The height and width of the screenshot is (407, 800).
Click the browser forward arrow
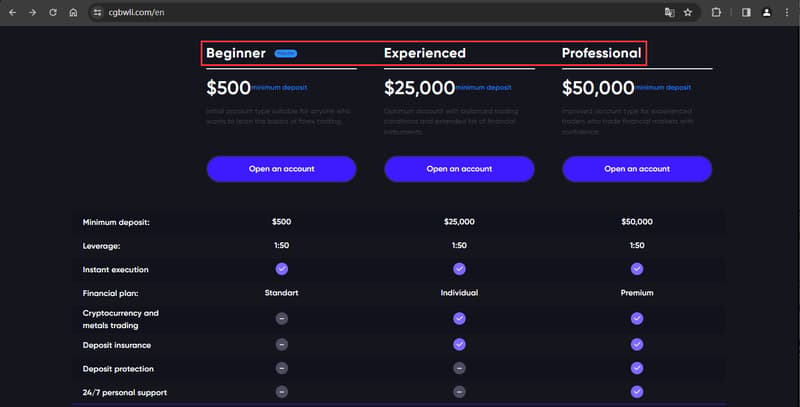[33, 12]
